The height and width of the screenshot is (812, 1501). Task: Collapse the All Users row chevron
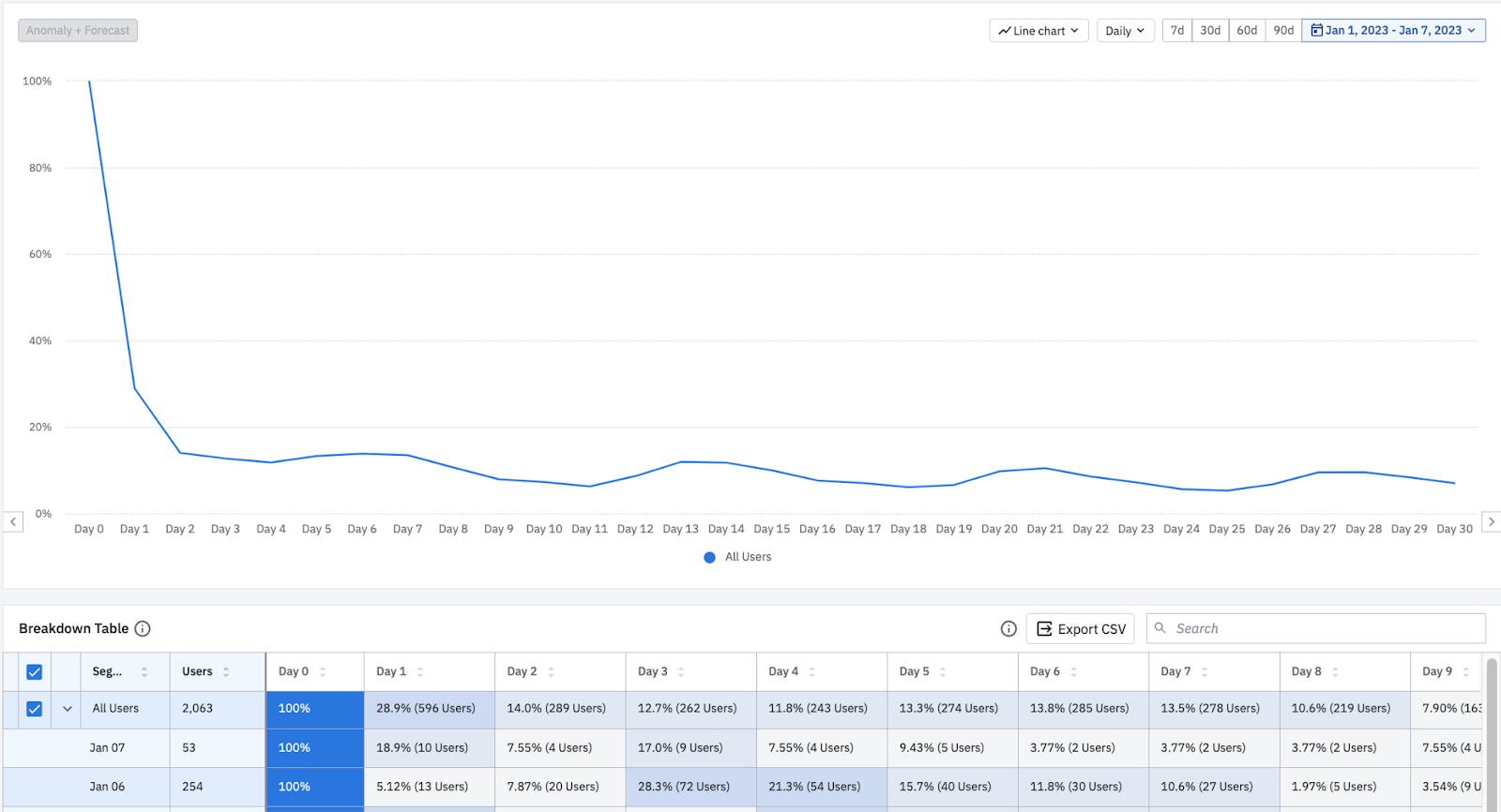click(x=68, y=709)
